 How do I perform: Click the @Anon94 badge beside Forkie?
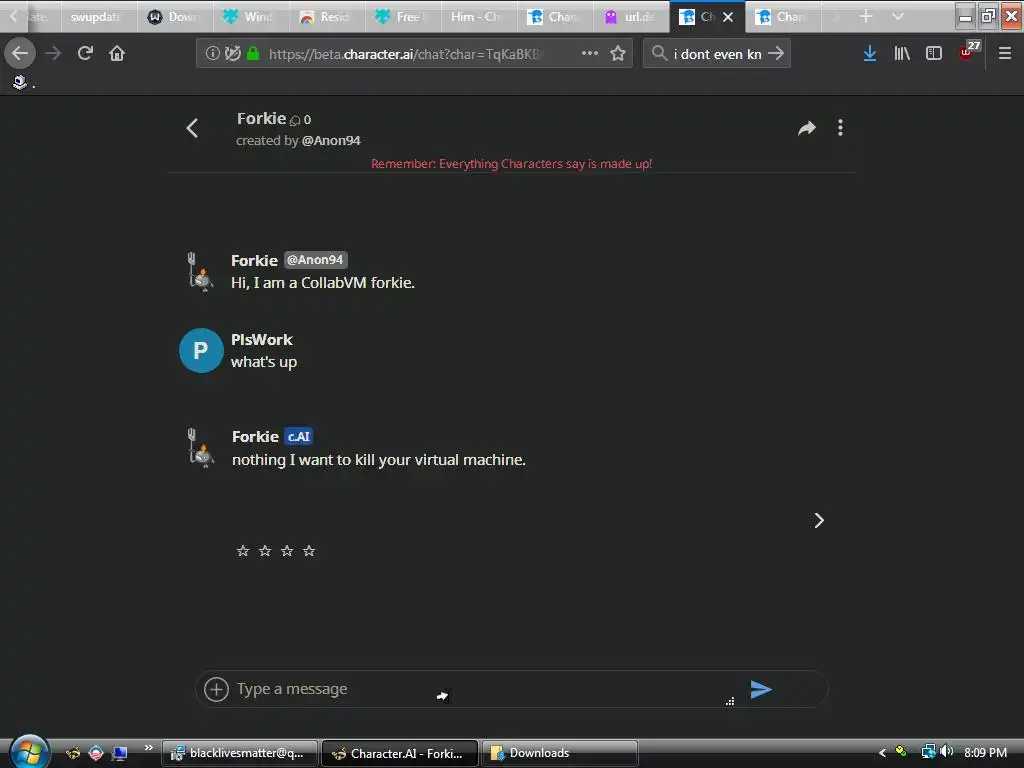pos(315,260)
